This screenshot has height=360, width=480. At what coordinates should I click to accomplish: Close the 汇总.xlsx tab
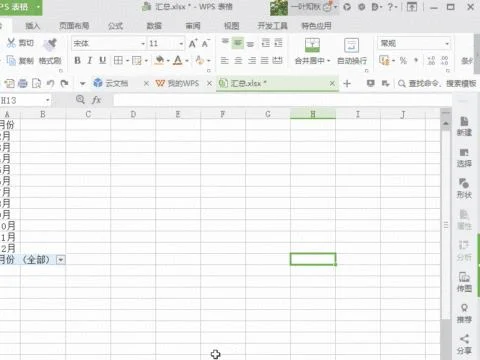332,83
